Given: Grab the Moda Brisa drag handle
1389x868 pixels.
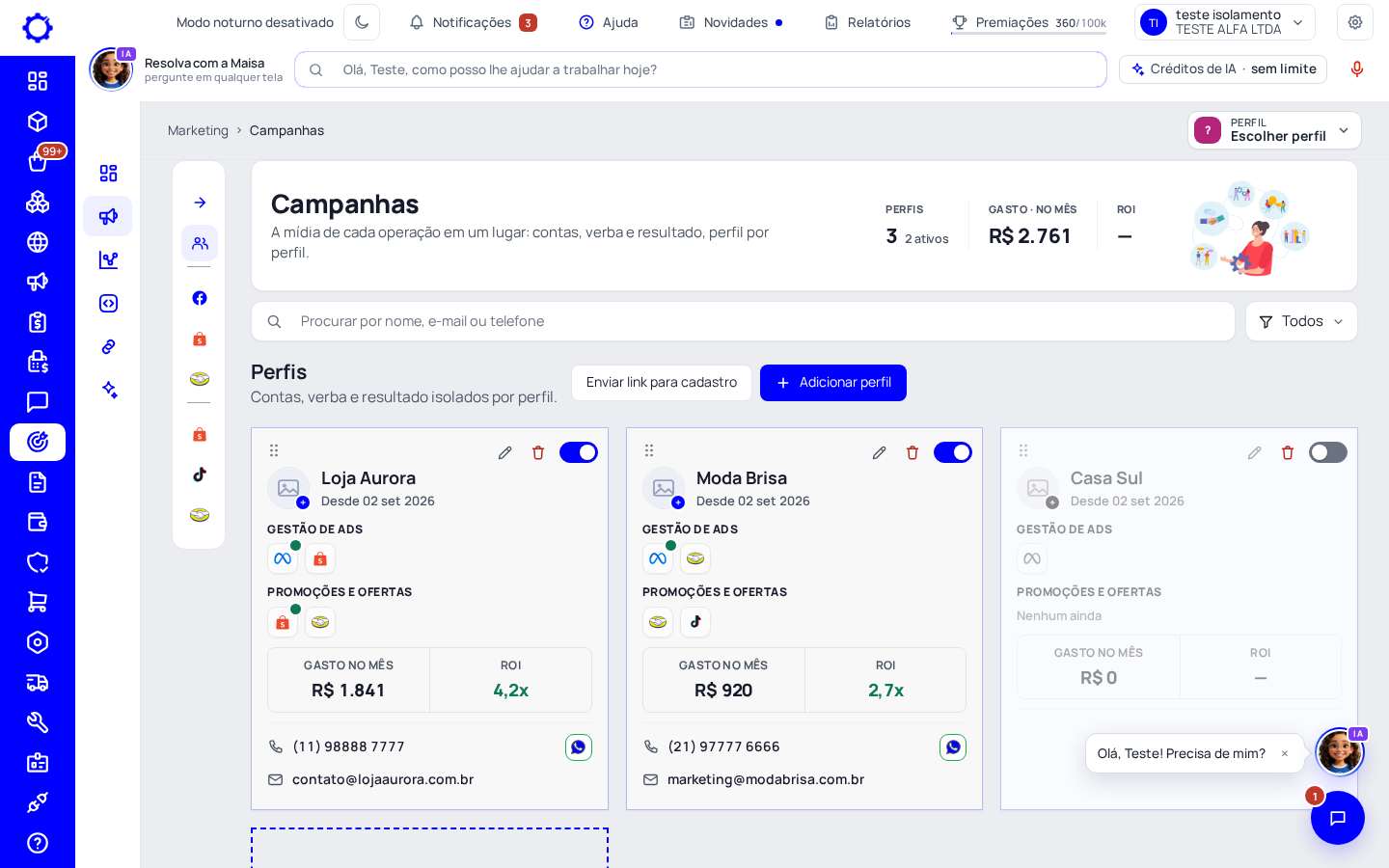Looking at the screenshot, I should click(649, 450).
